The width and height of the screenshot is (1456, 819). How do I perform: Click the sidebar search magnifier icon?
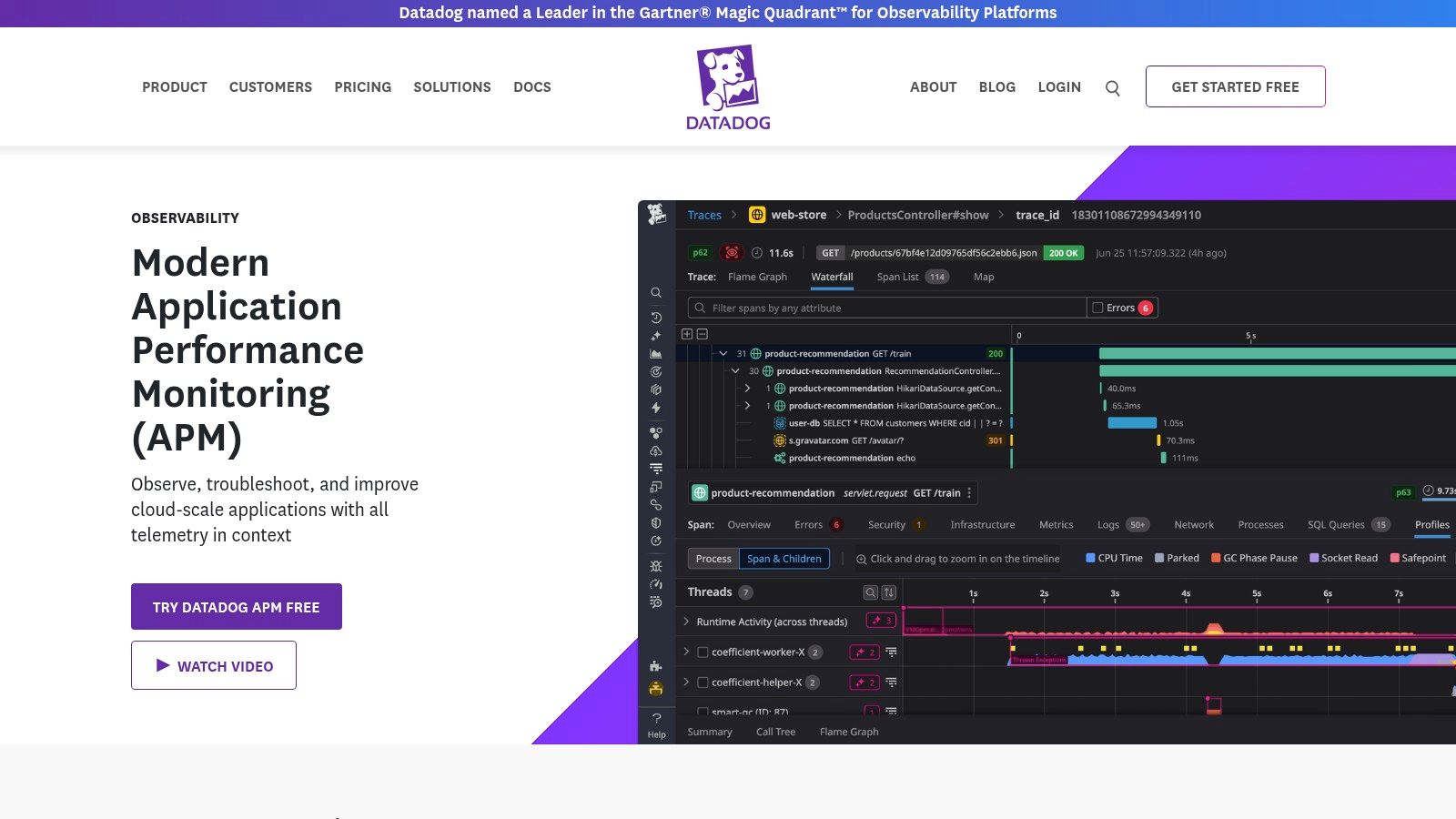tap(655, 293)
